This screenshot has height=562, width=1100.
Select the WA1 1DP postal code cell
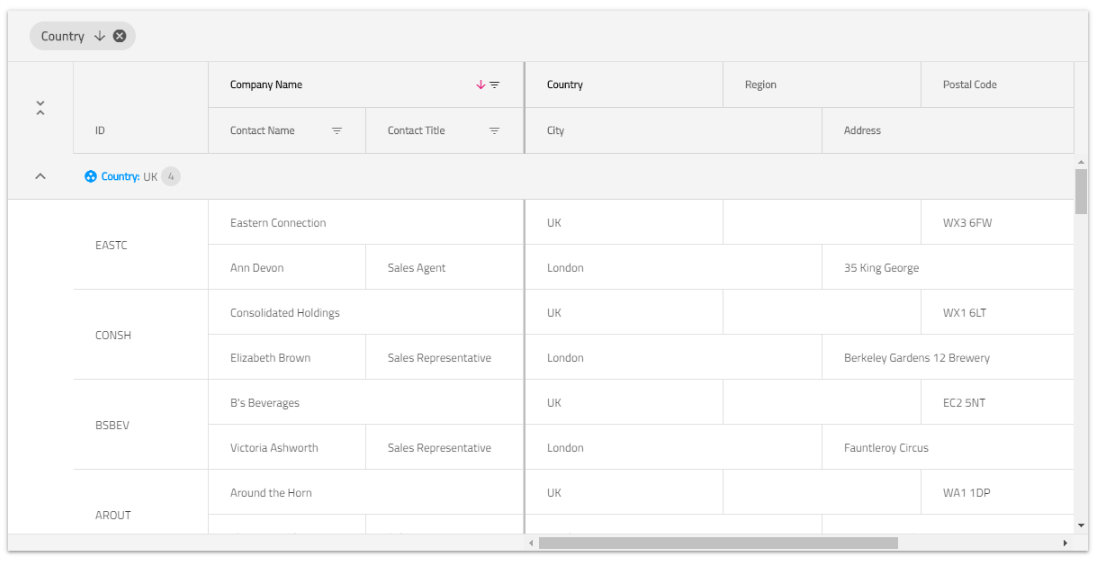(997, 492)
